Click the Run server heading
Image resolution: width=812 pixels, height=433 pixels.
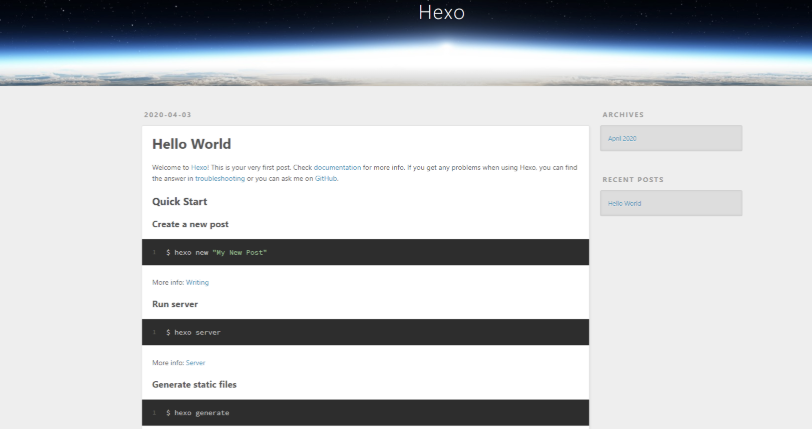[175, 304]
